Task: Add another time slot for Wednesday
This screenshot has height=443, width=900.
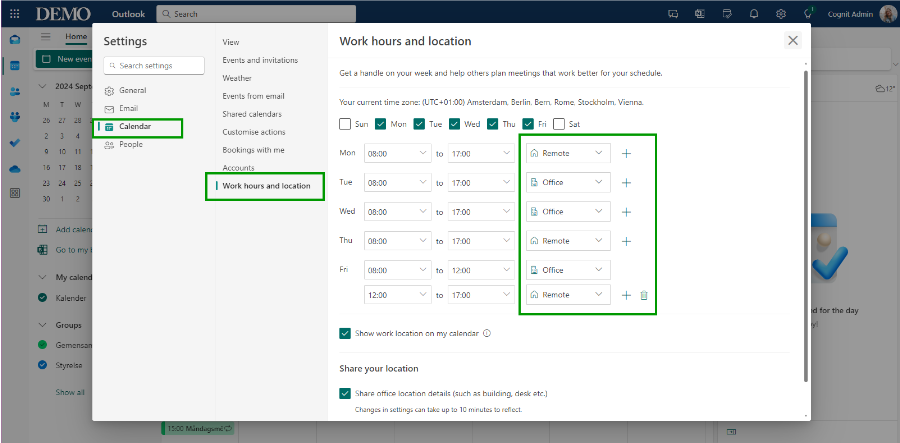Action: [x=626, y=212]
